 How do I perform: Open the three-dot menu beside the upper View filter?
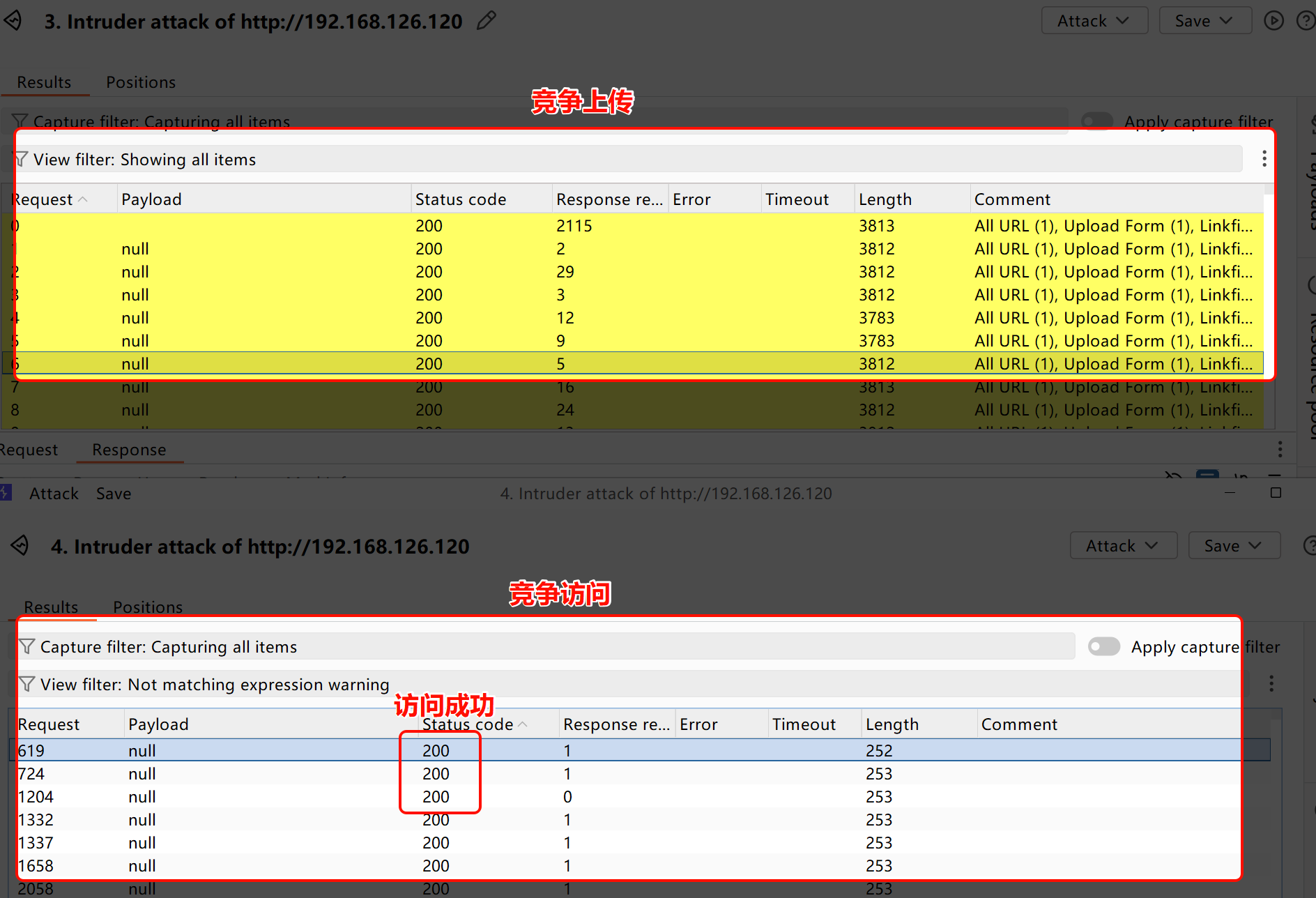tap(1264, 159)
